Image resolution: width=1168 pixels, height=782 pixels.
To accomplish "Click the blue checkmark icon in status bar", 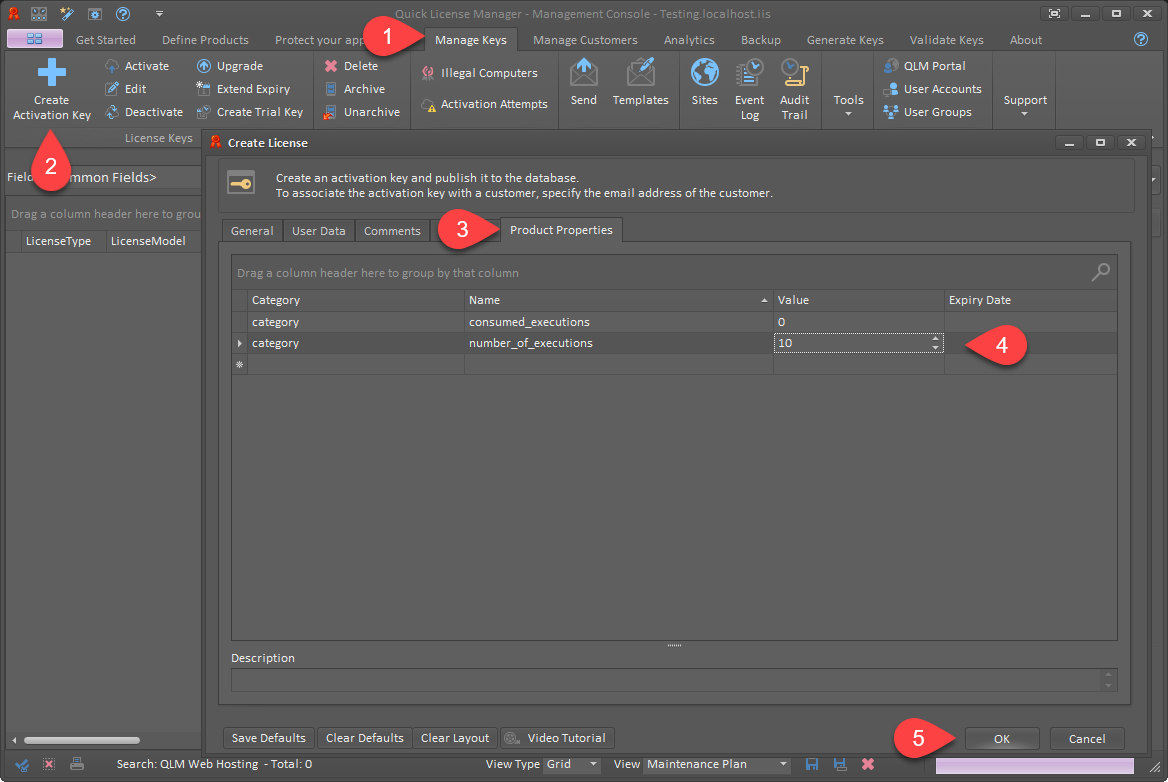I will 22,764.
